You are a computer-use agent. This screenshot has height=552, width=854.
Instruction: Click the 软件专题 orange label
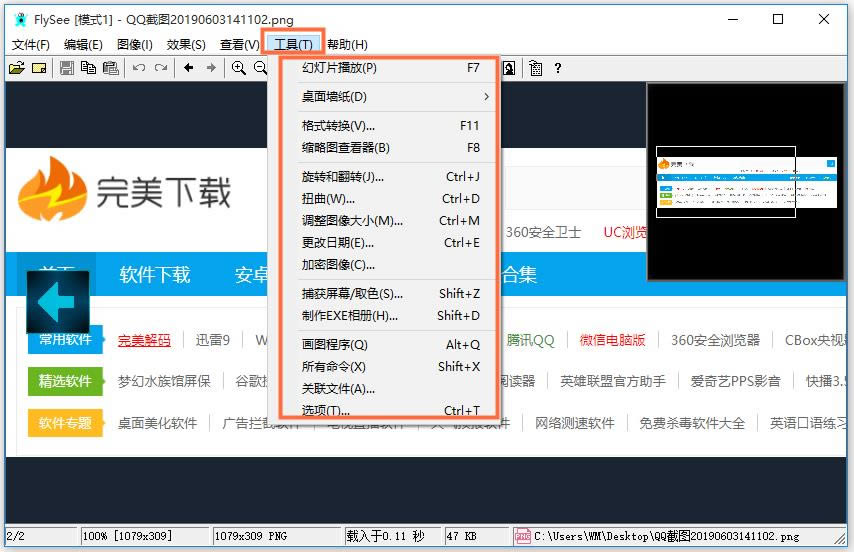point(65,423)
